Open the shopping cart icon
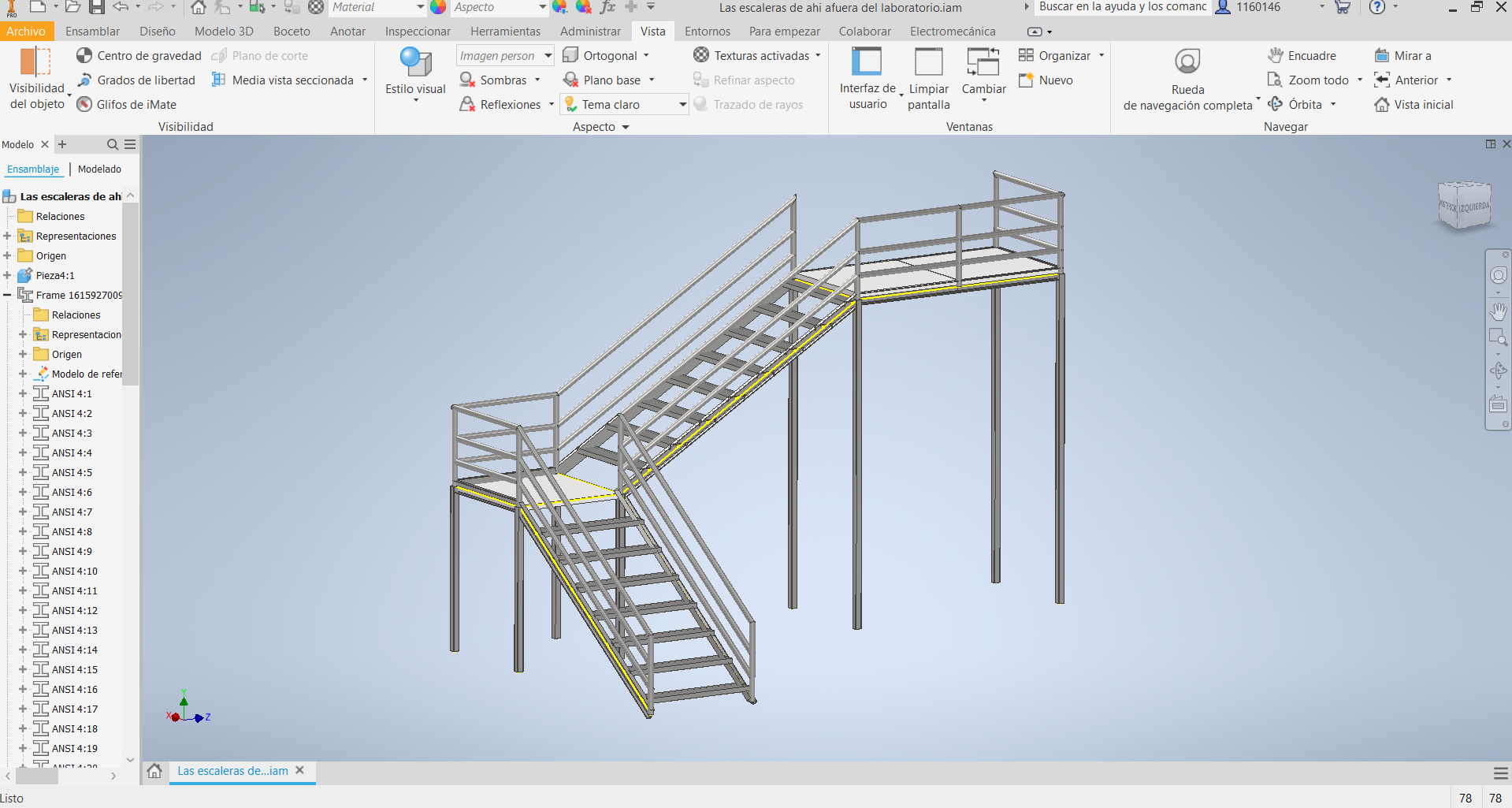Screen dimensions: 1512x808 [x=1343, y=7]
